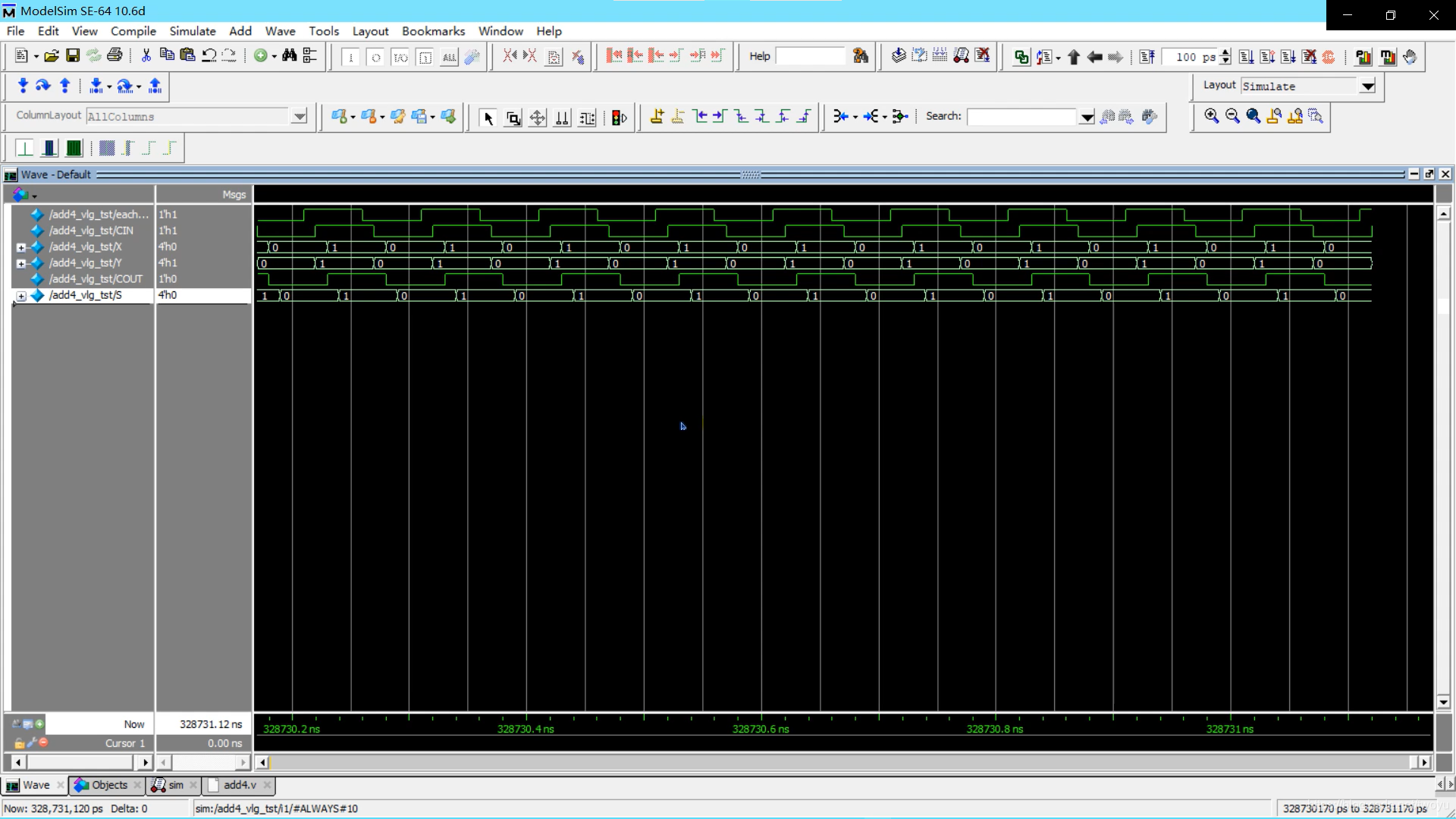
Task: Open Find with the binoculars icon
Action: click(x=290, y=56)
